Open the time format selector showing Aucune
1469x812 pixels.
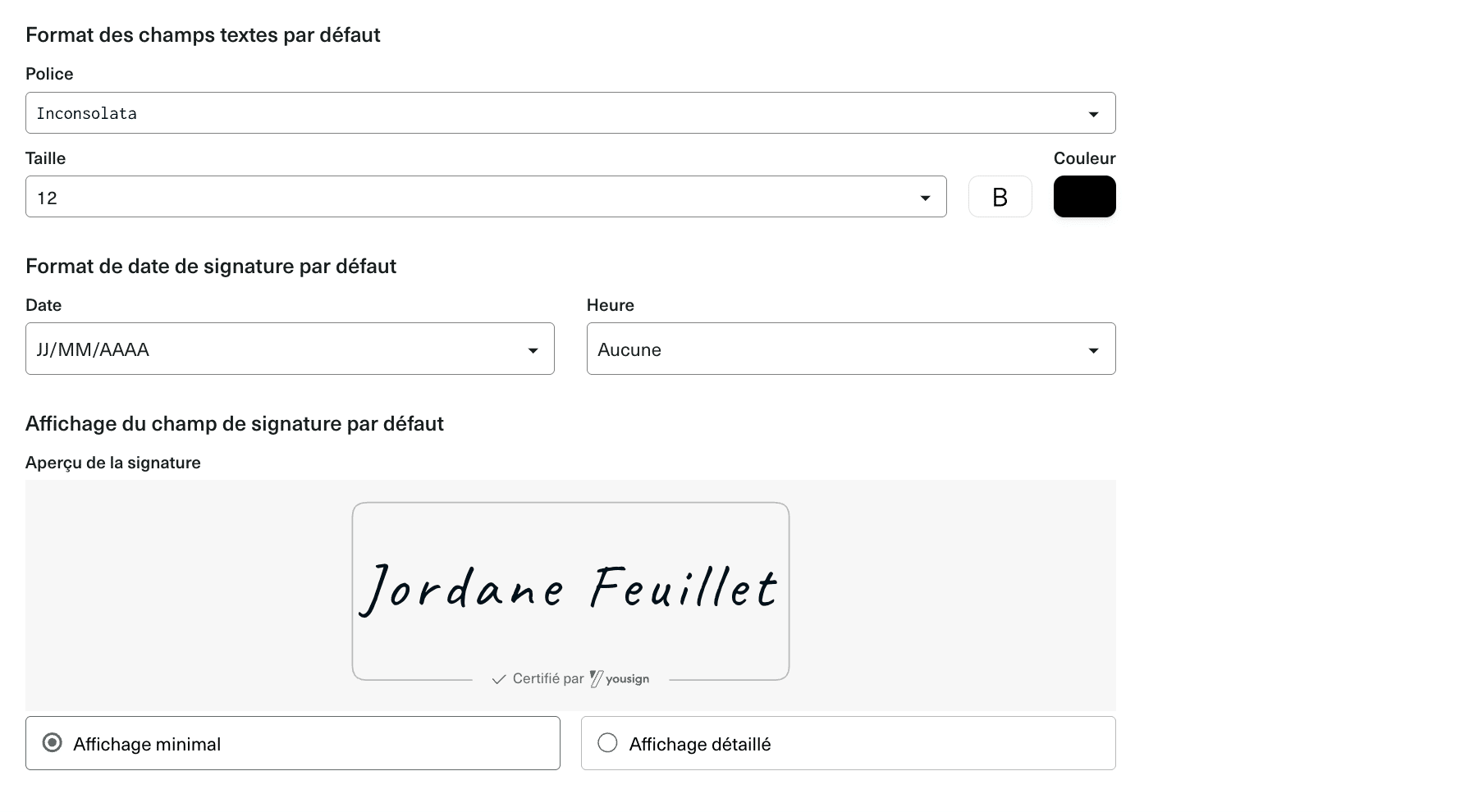(837, 349)
